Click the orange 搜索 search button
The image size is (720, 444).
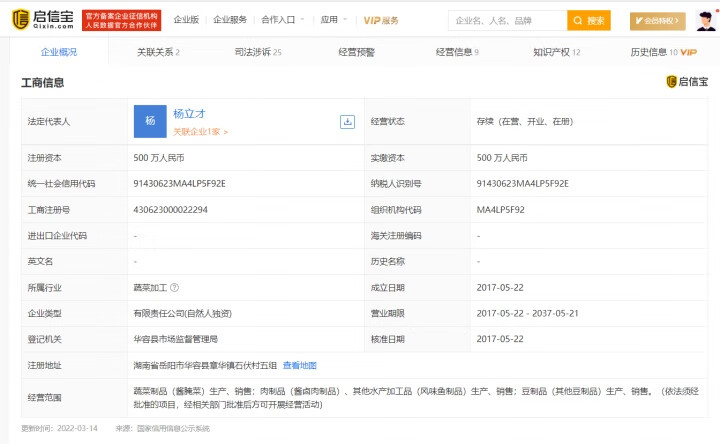(x=589, y=21)
